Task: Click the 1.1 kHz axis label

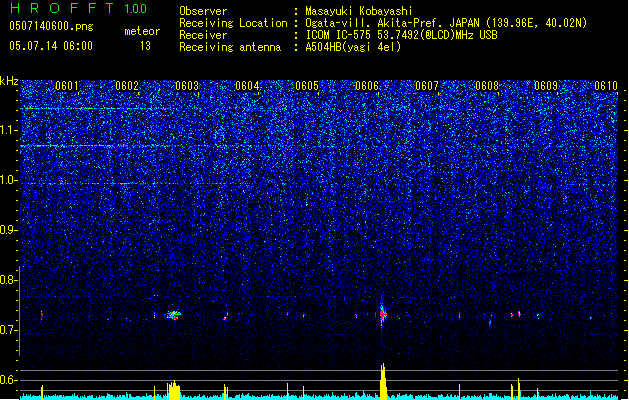Action: point(8,130)
